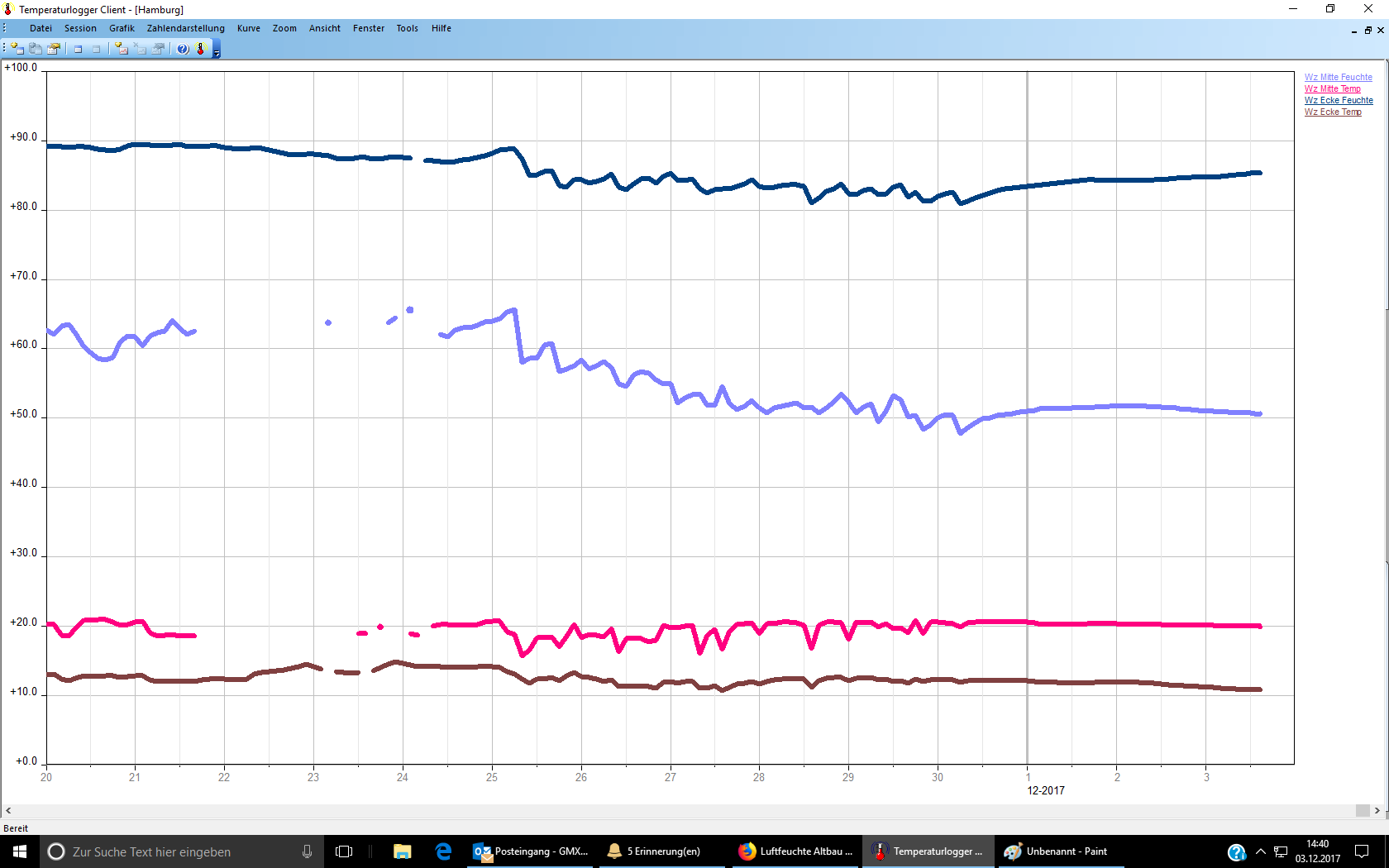
Task: Click the Wz Ecke Temp legend link
Action: tap(1333, 112)
